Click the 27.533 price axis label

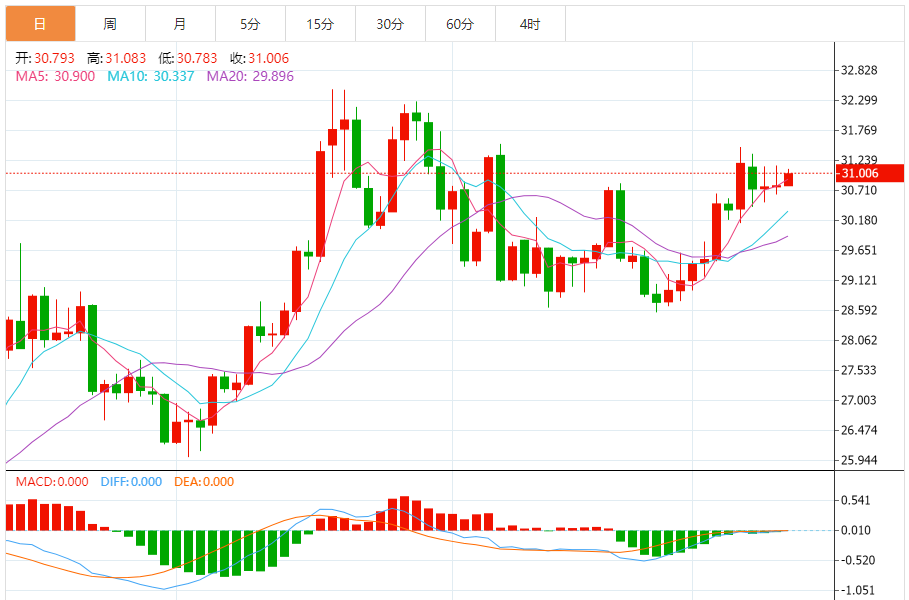859,370
